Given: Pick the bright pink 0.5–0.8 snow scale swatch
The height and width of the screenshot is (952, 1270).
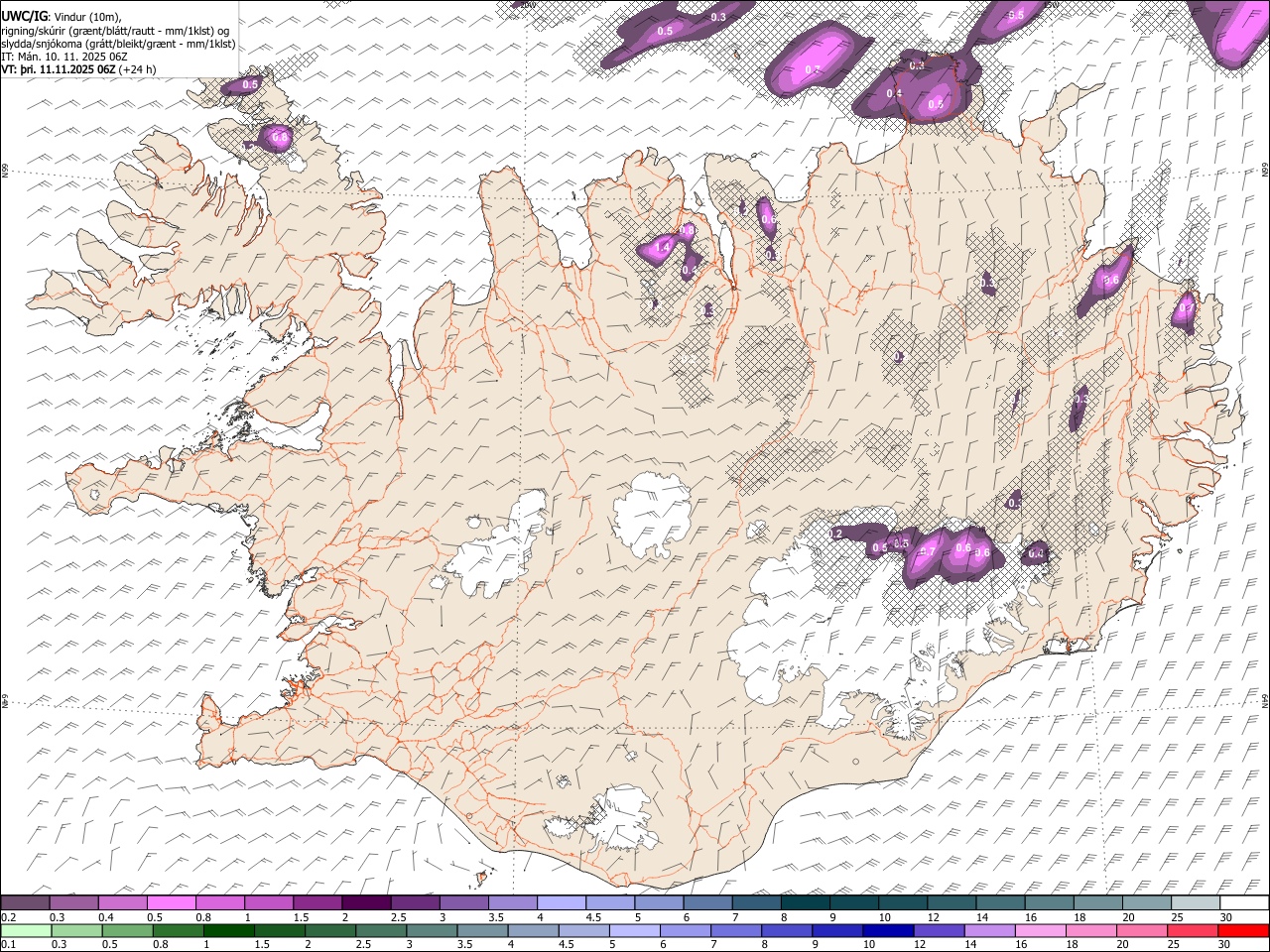Looking at the screenshot, I should point(172,903).
